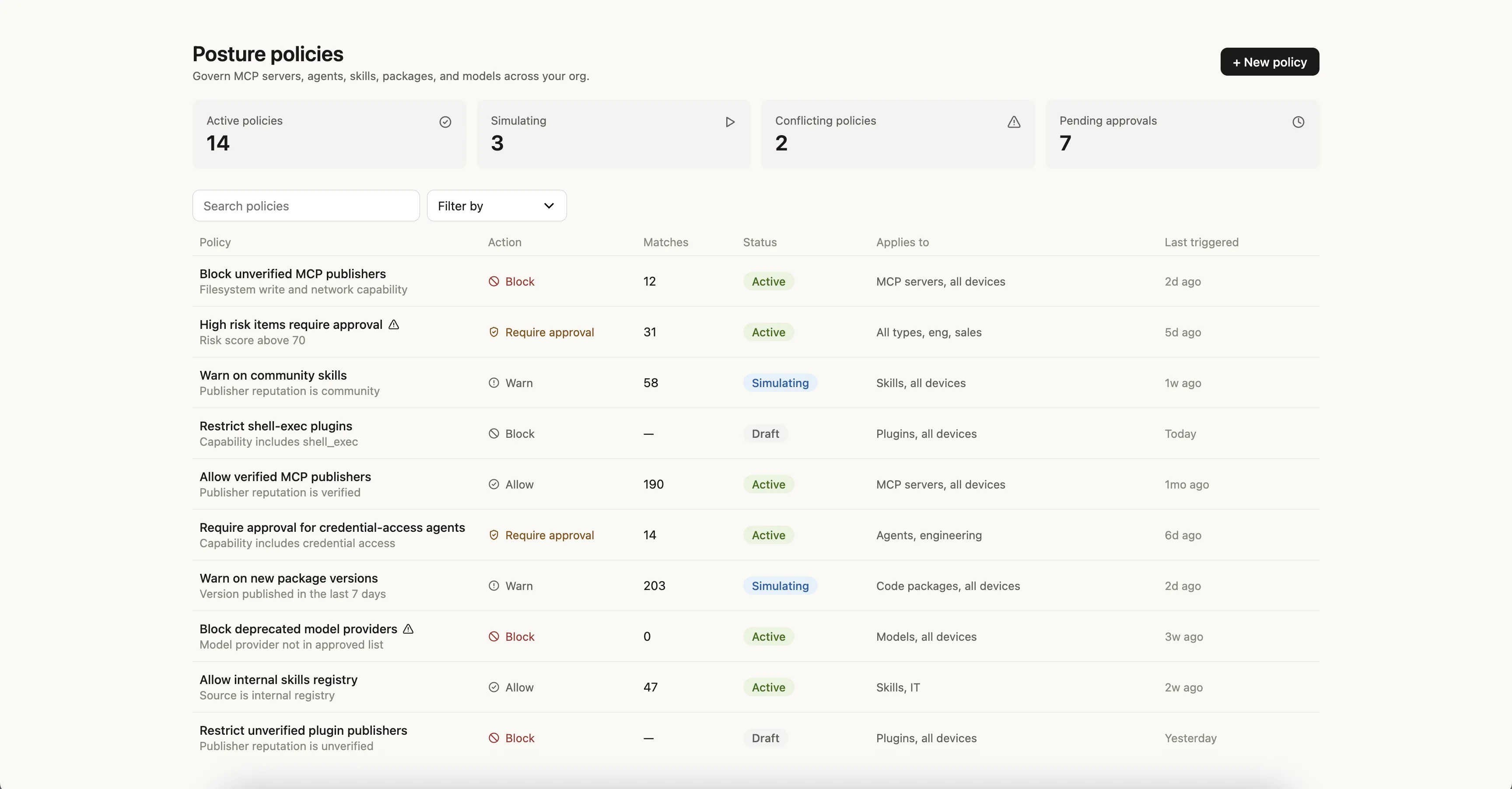Click 'Risk score above 70' condition text
Screen dimensions: 1512x789
[252, 340]
